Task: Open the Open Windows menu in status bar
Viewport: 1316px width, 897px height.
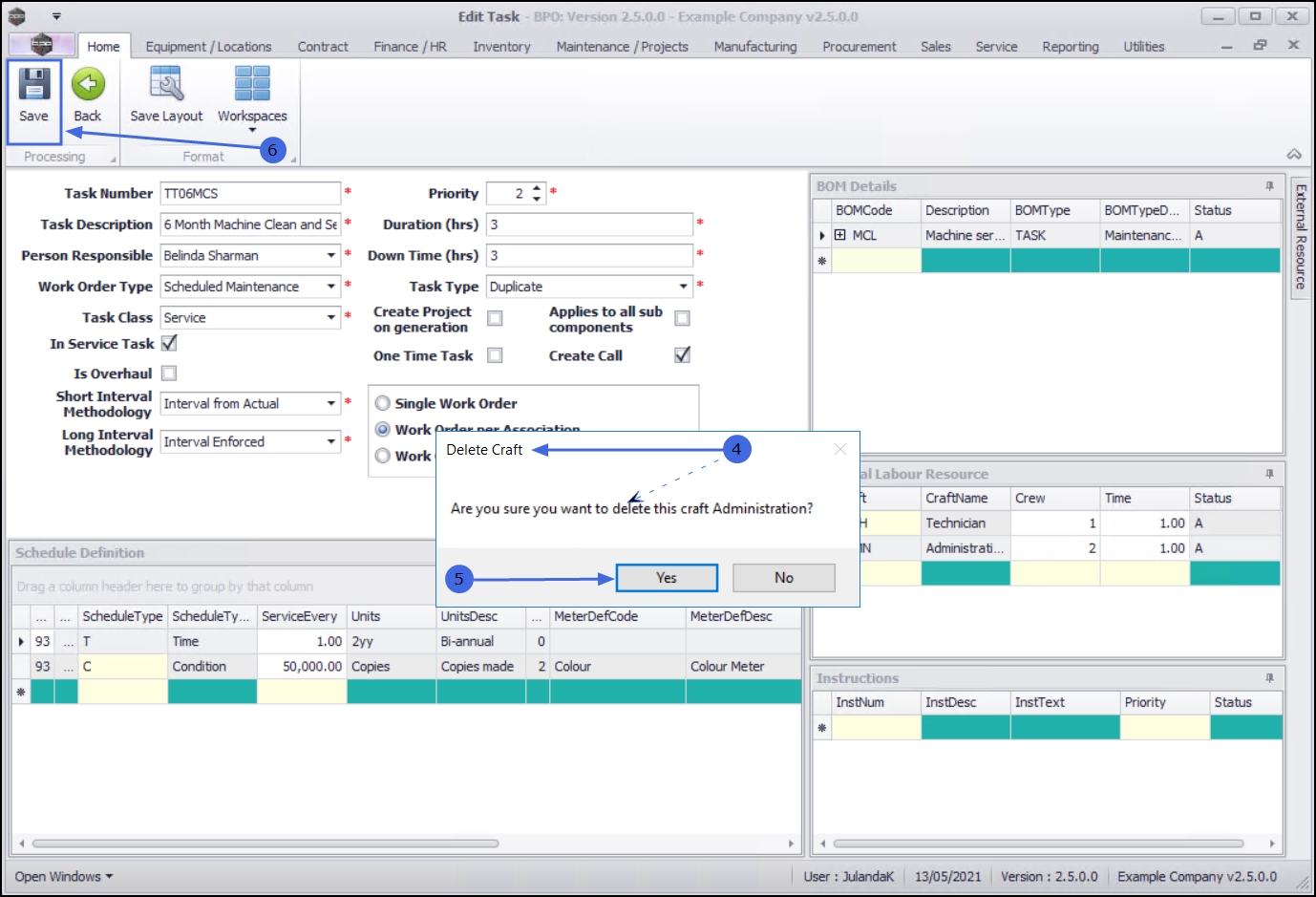Action: [x=64, y=876]
